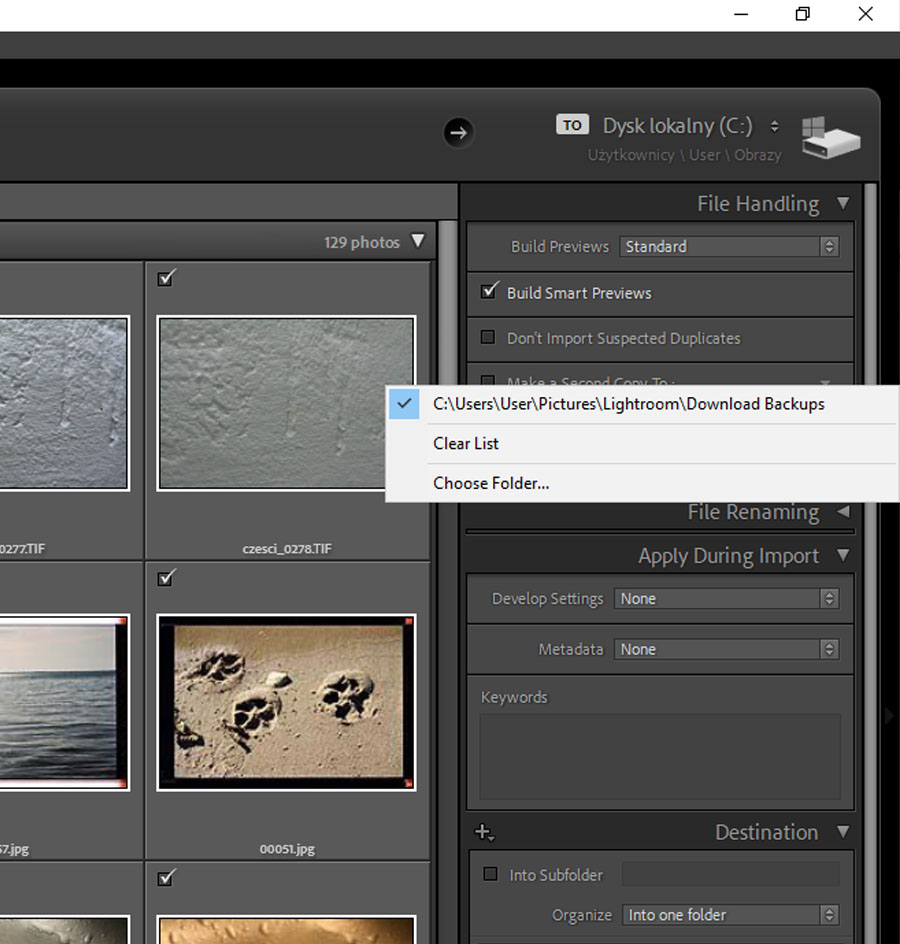Disable Build Smart Previews checkbox

pyautogui.click(x=489, y=292)
